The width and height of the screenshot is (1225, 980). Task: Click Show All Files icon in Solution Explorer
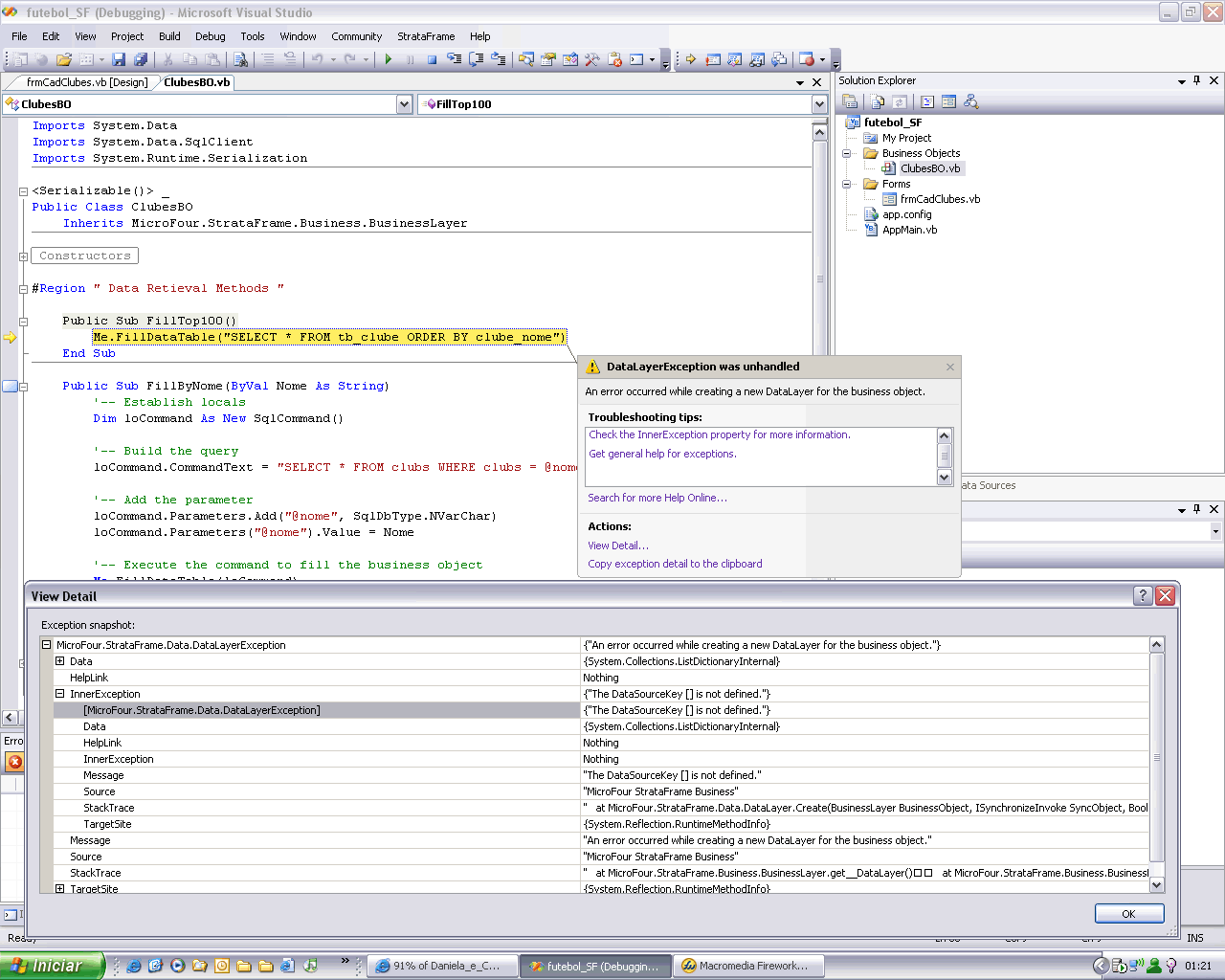click(x=878, y=101)
